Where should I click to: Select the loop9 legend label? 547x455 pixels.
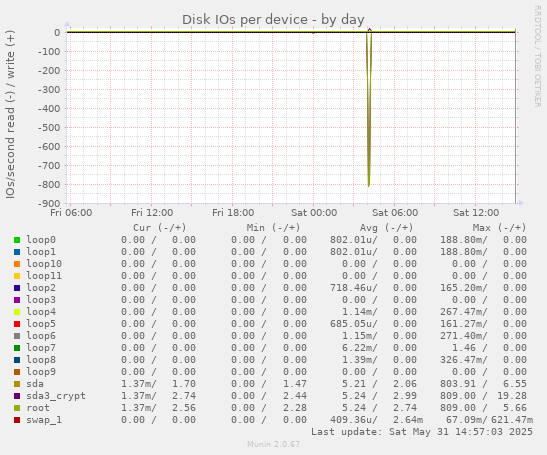click(41, 372)
